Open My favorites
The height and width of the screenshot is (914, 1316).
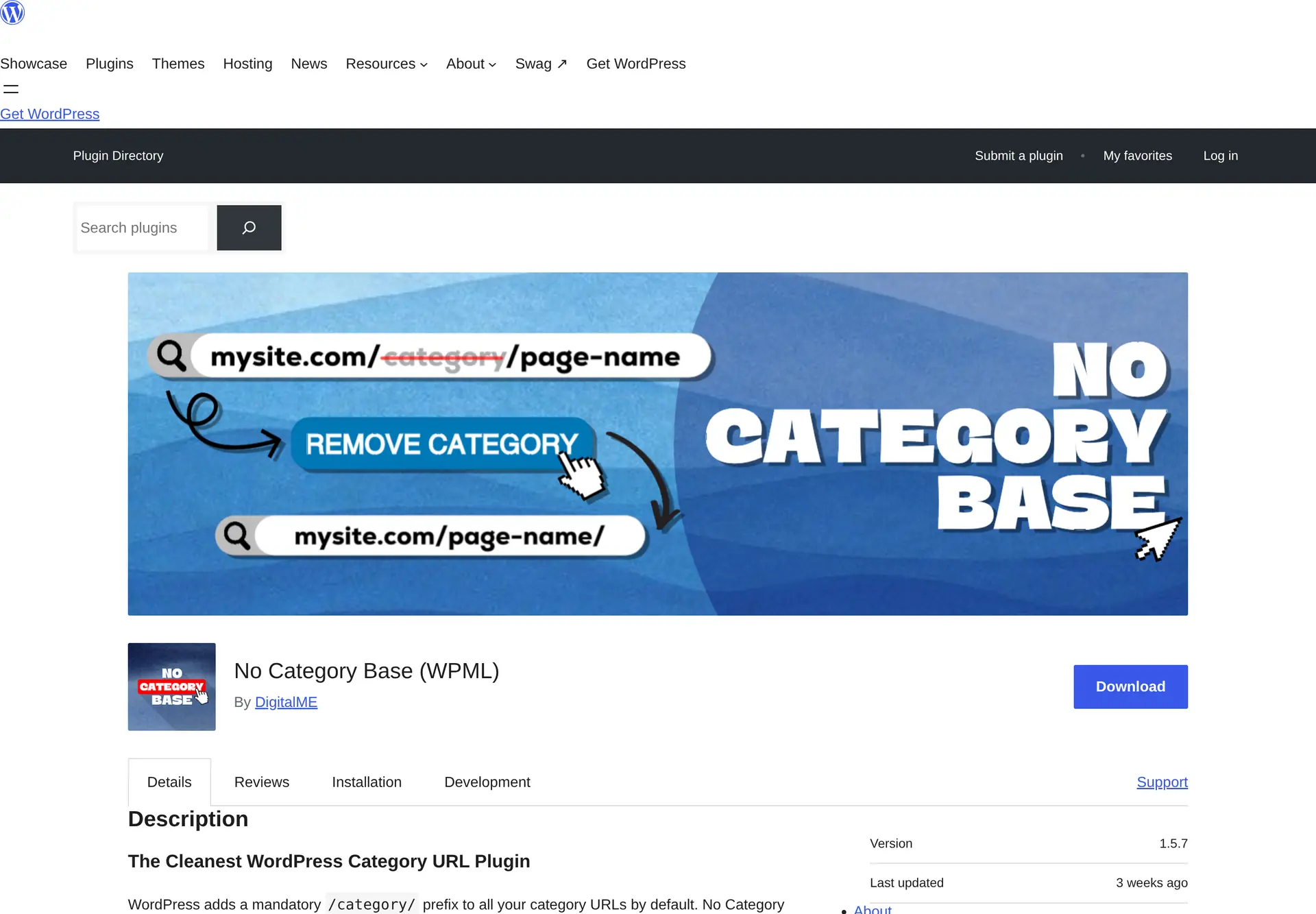point(1138,156)
